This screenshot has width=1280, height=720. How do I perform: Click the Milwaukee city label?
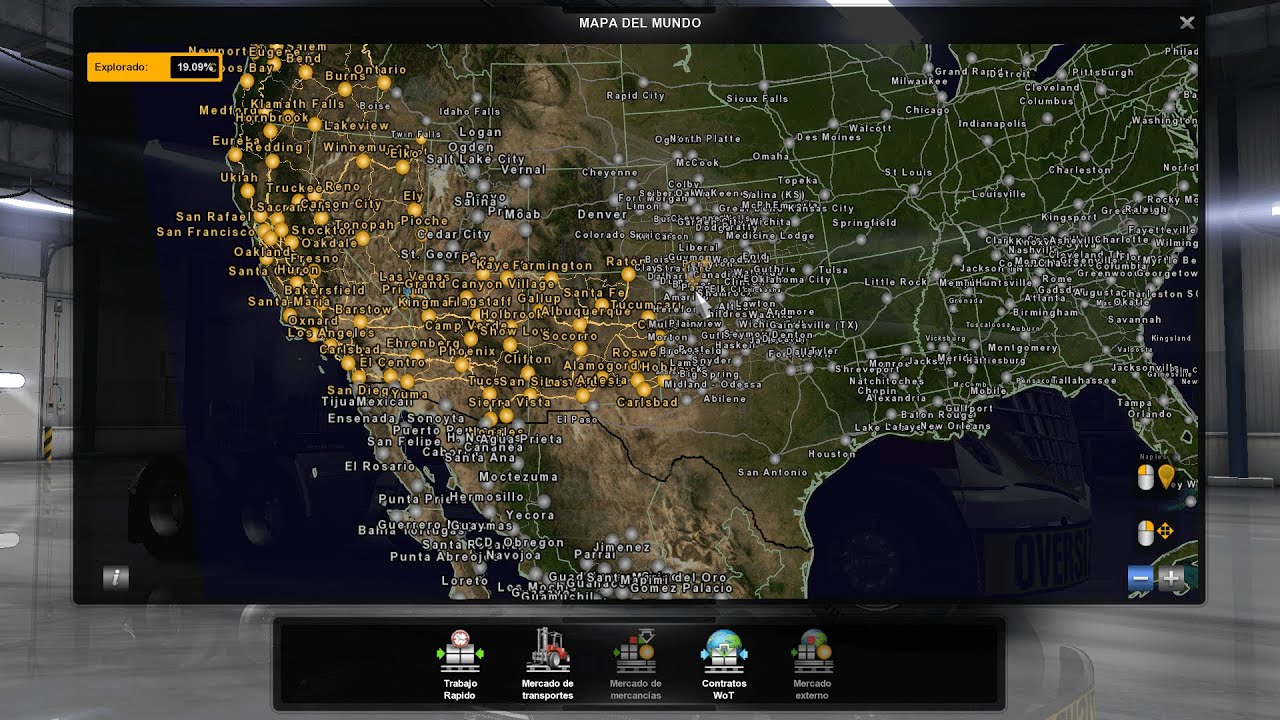pos(918,80)
